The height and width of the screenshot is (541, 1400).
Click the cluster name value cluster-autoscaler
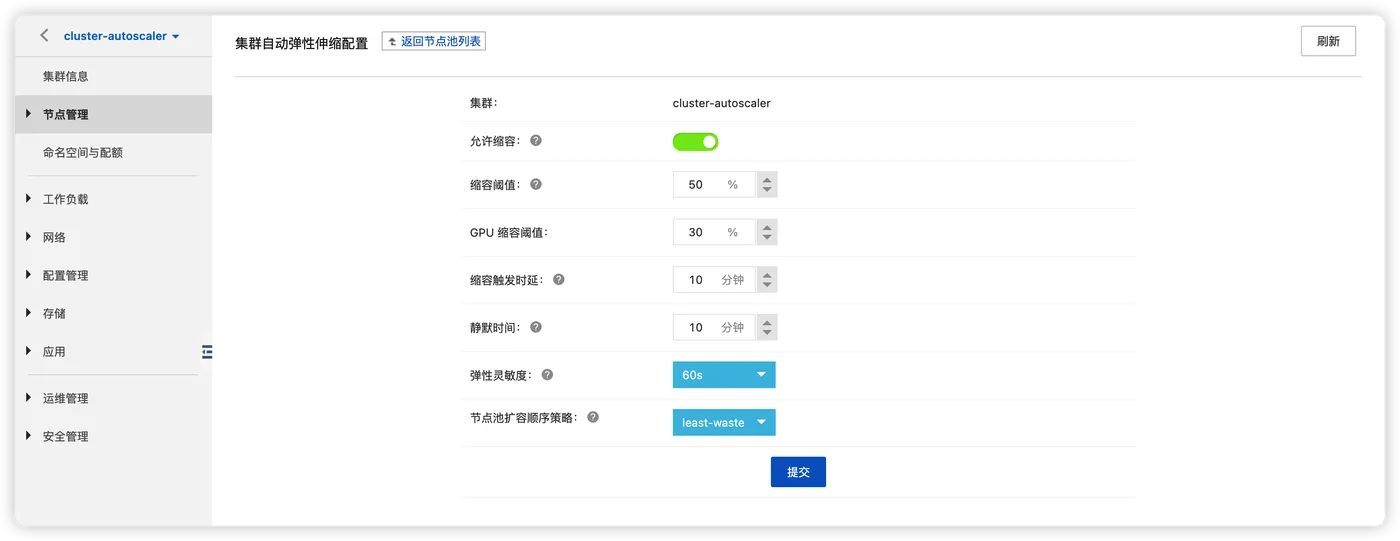click(721, 103)
